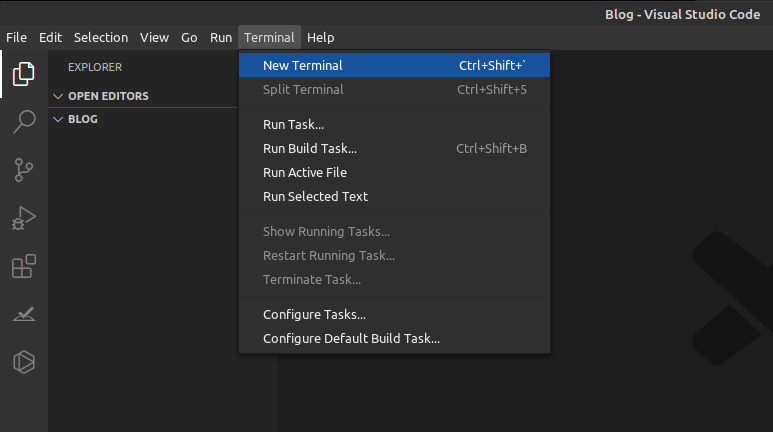
Task: Open the View menu
Action: 154,37
